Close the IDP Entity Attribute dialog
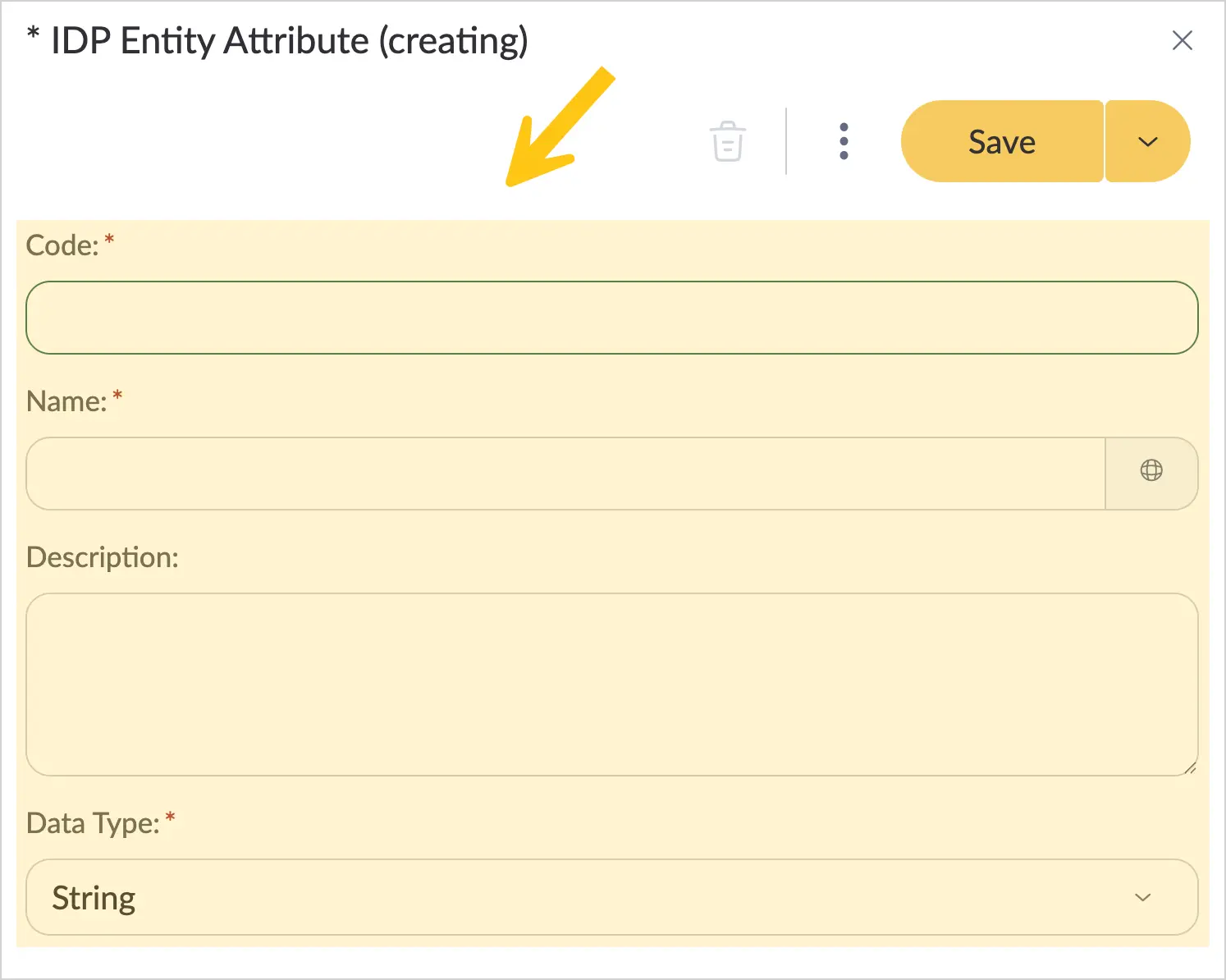This screenshot has width=1226, height=980. click(1183, 40)
